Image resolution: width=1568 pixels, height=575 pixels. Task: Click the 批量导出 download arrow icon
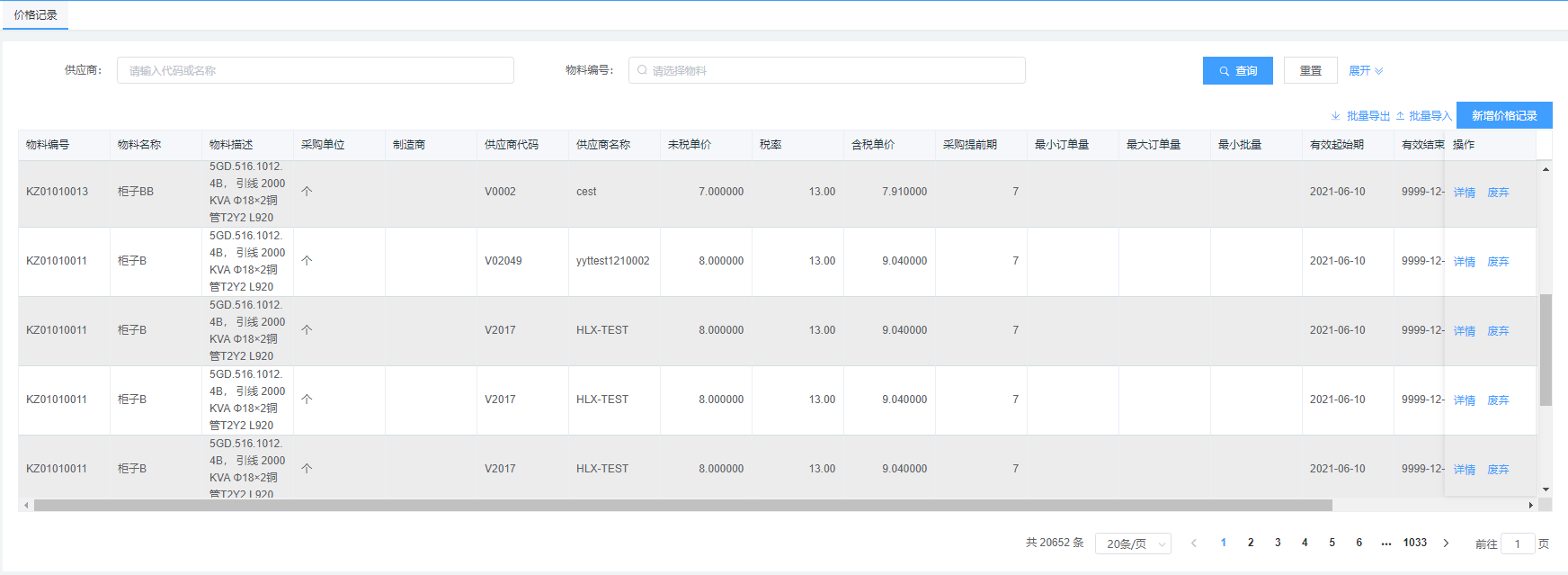pos(1335,116)
